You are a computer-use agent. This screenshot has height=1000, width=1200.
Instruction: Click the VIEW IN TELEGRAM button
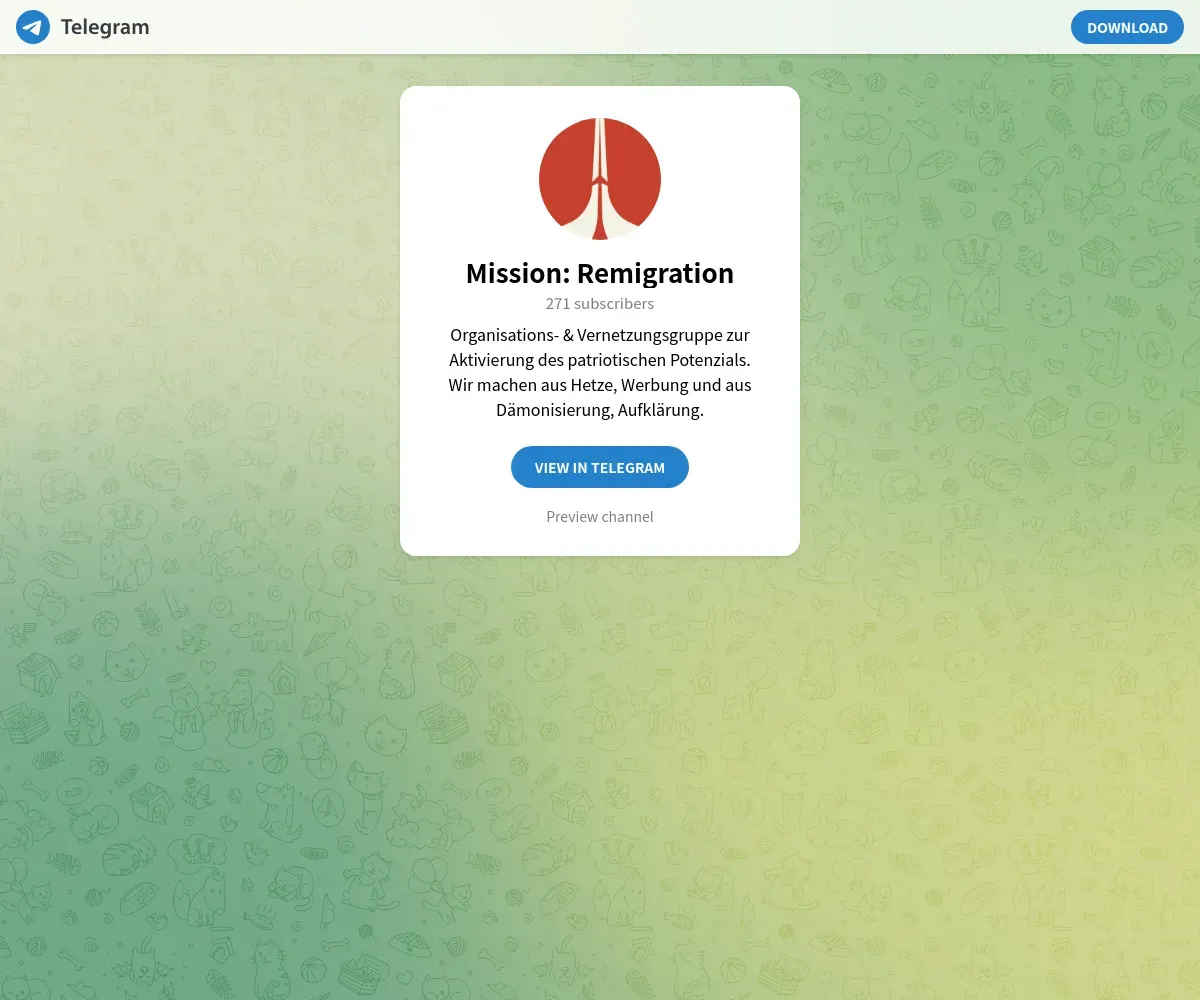coord(600,467)
